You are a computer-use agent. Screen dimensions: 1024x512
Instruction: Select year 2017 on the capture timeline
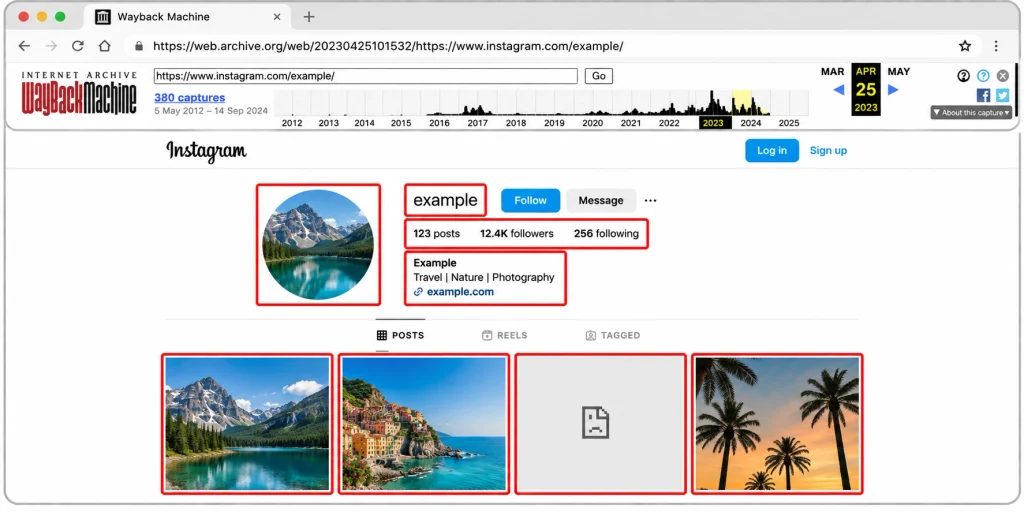477,123
